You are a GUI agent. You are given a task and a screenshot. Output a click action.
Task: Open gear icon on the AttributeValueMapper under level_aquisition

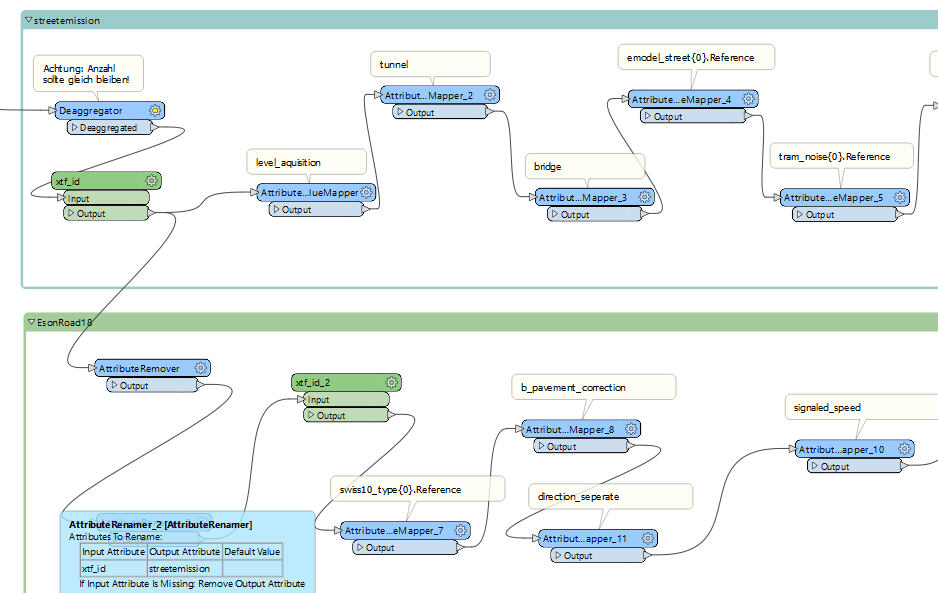[367, 192]
